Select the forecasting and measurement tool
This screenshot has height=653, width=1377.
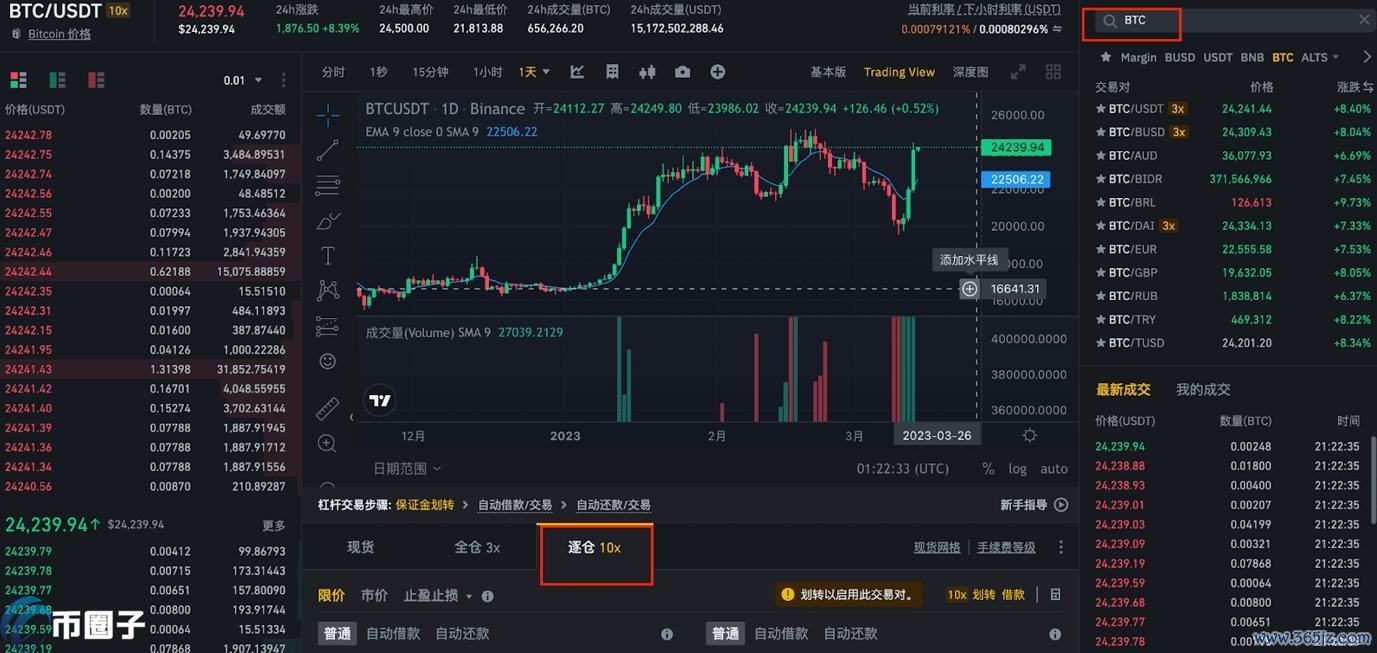pos(327,326)
